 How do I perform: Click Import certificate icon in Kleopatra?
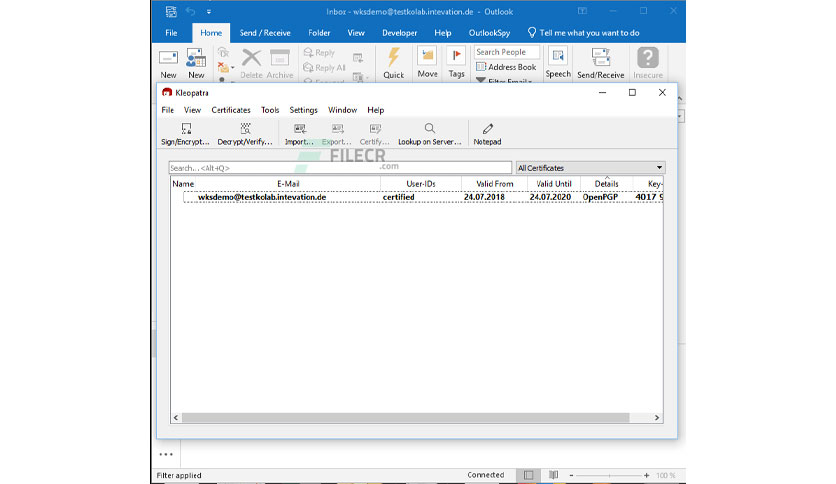coord(300,128)
